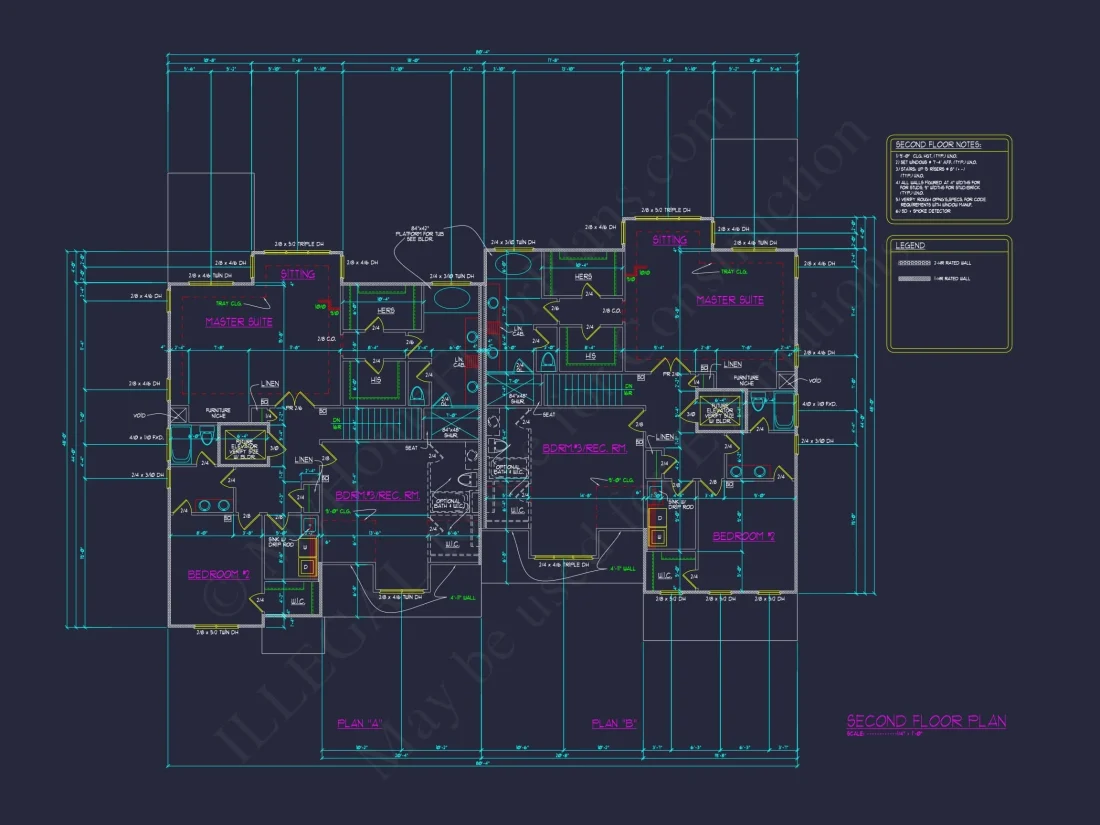Click the SITTING label in Plan A
This screenshot has height=825, width=1100.
coord(297,274)
